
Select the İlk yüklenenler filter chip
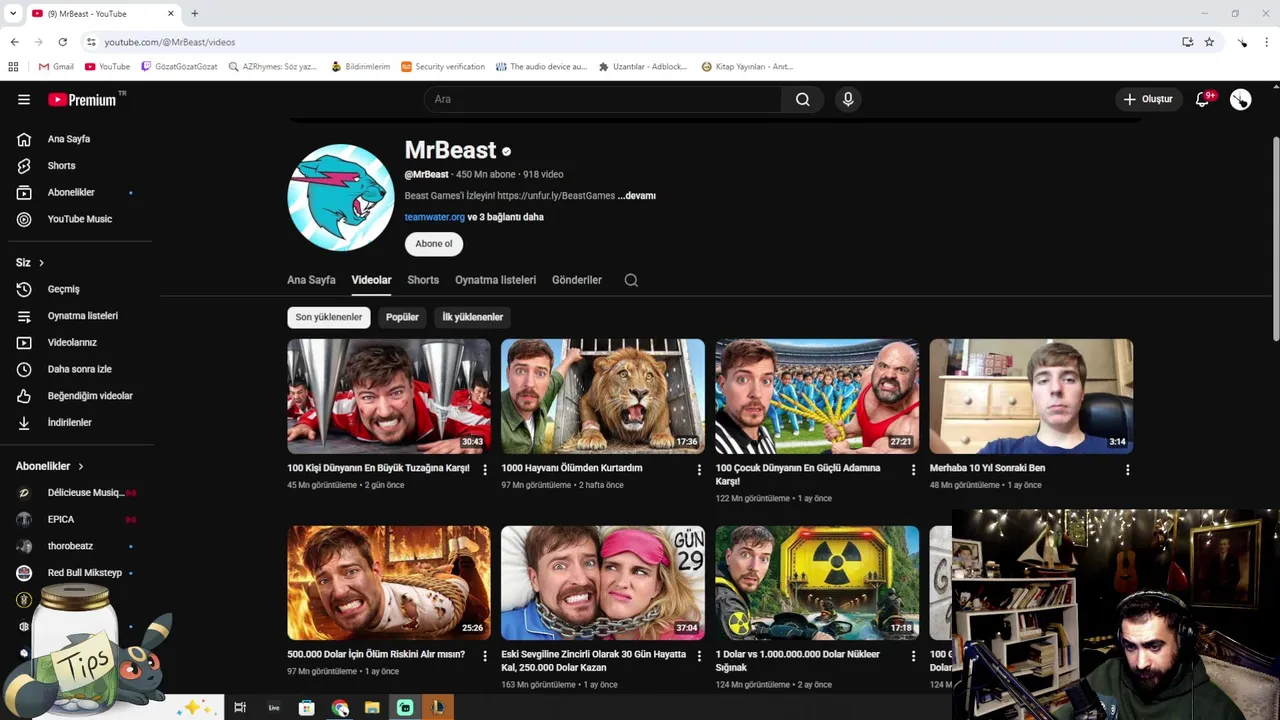pyautogui.click(x=473, y=317)
